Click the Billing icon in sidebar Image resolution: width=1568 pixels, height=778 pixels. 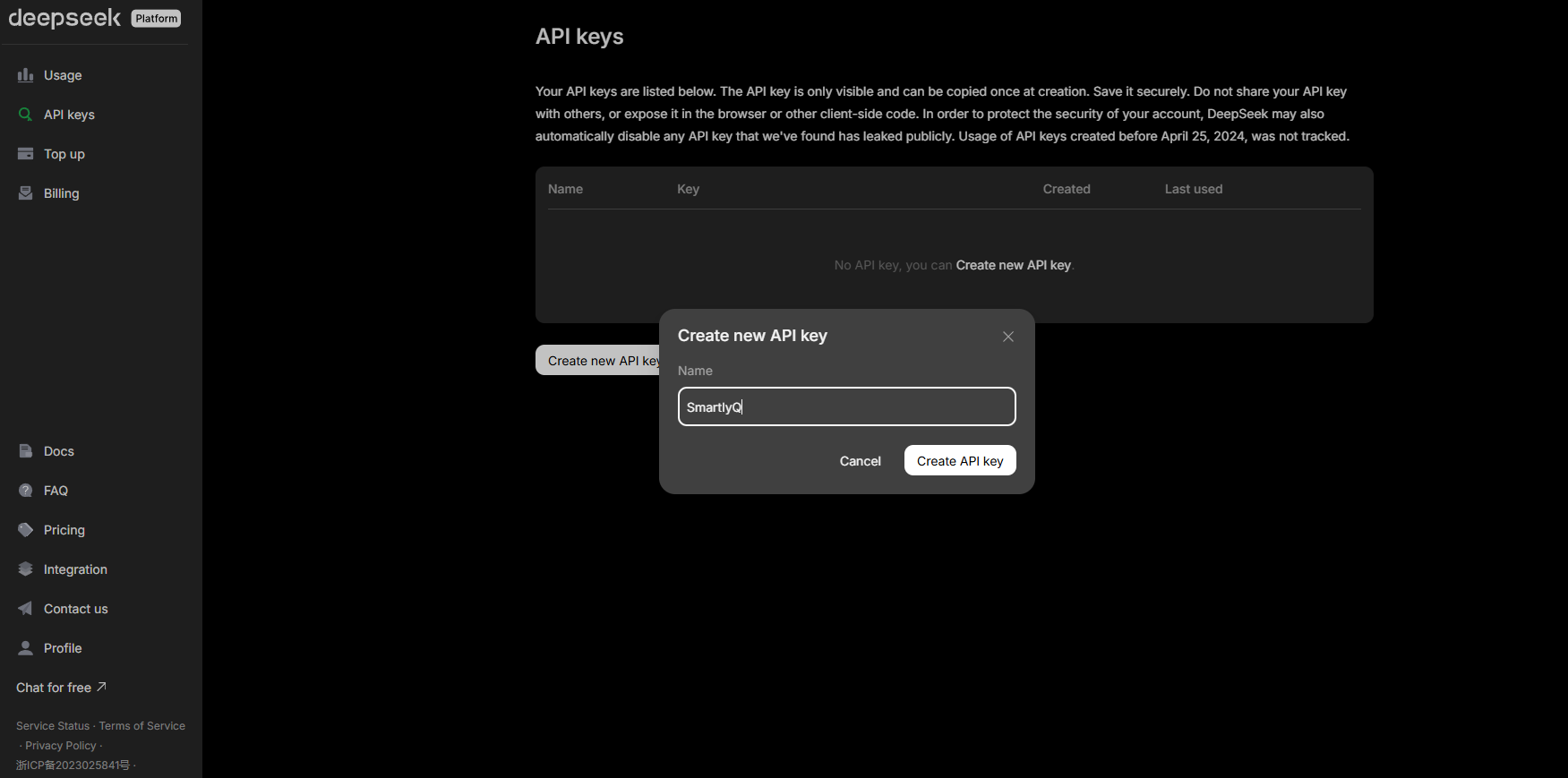pos(25,193)
